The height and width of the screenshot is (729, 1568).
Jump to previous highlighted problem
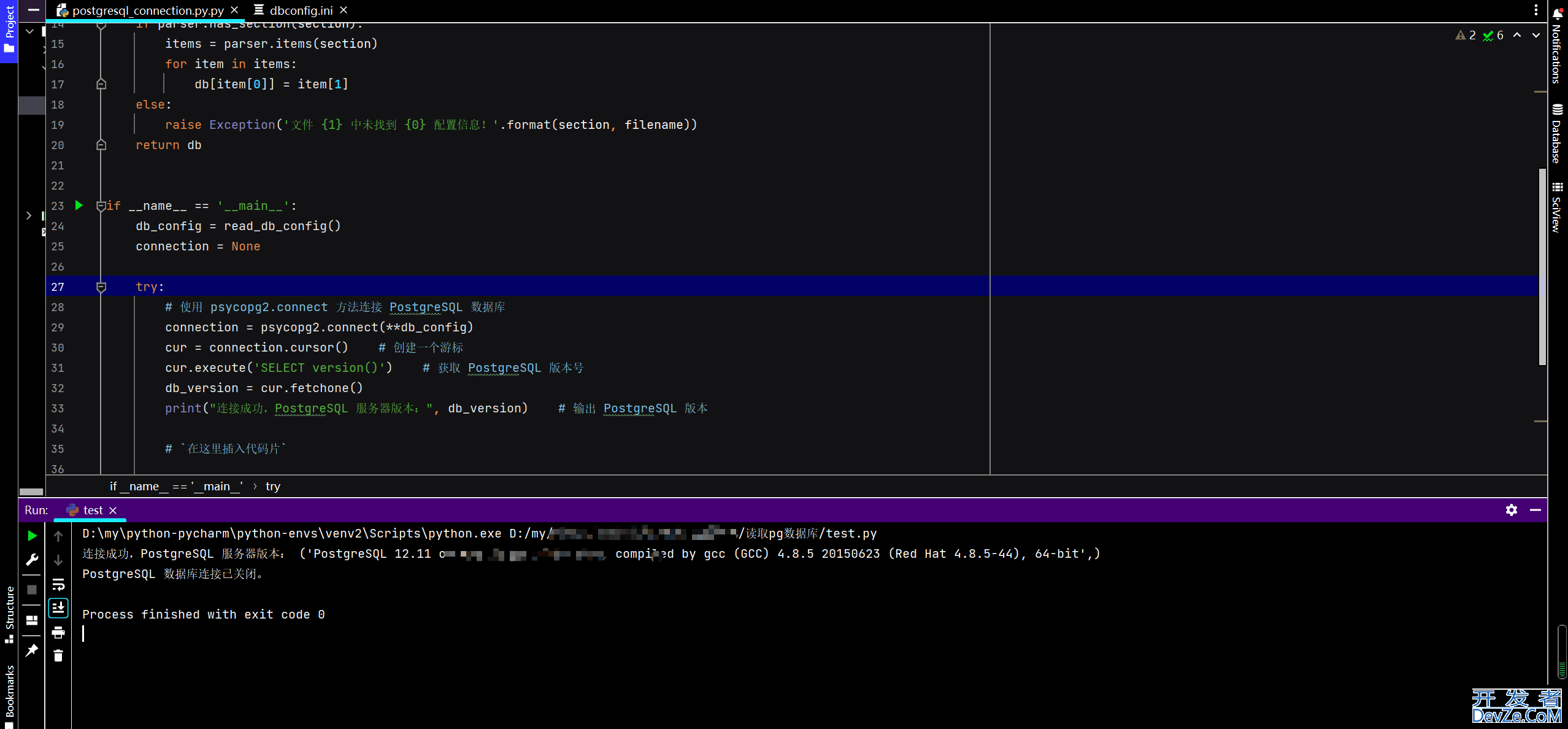1517,36
